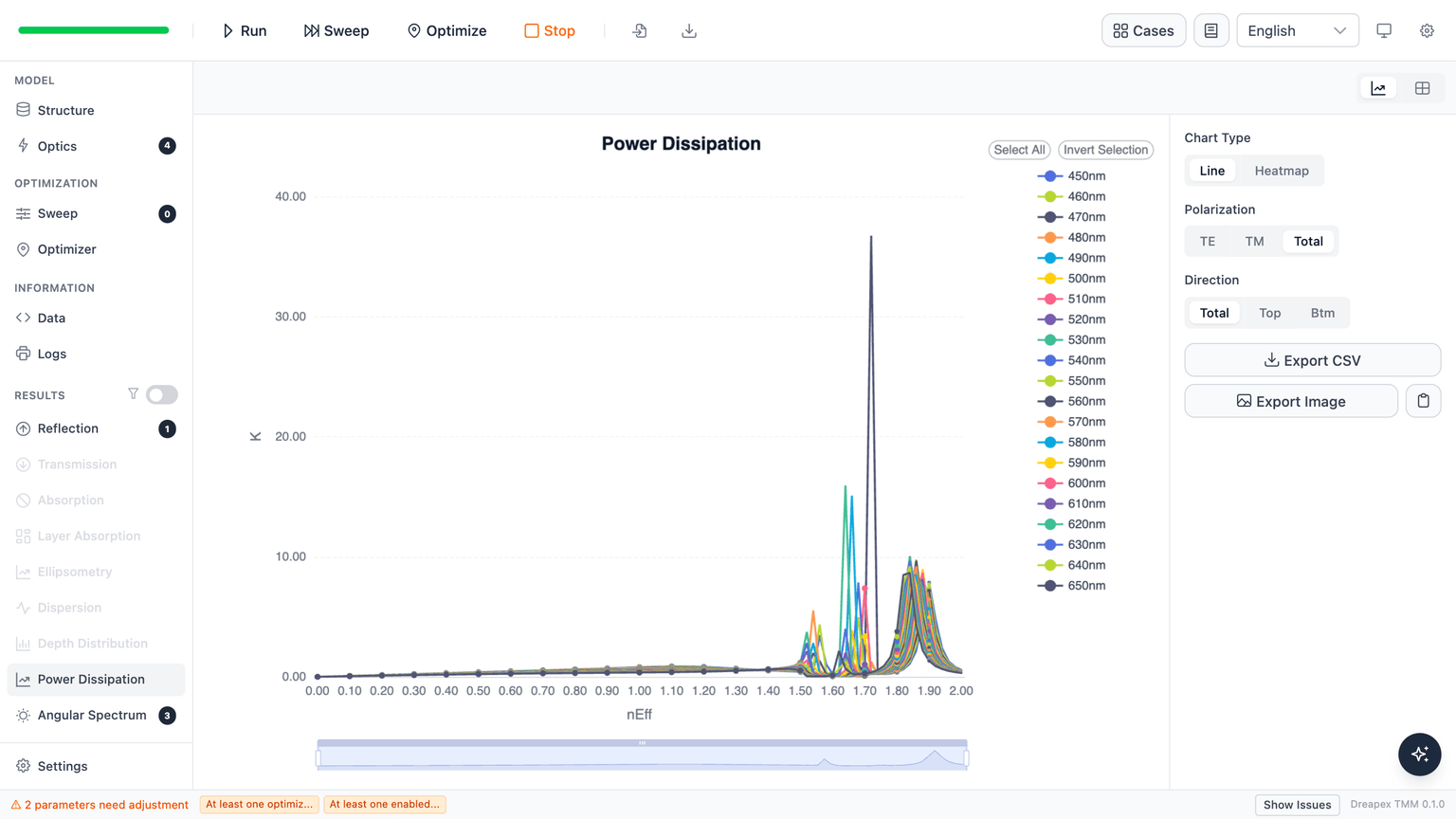Click the Export CSV button
1456x819 pixels.
(1312, 360)
